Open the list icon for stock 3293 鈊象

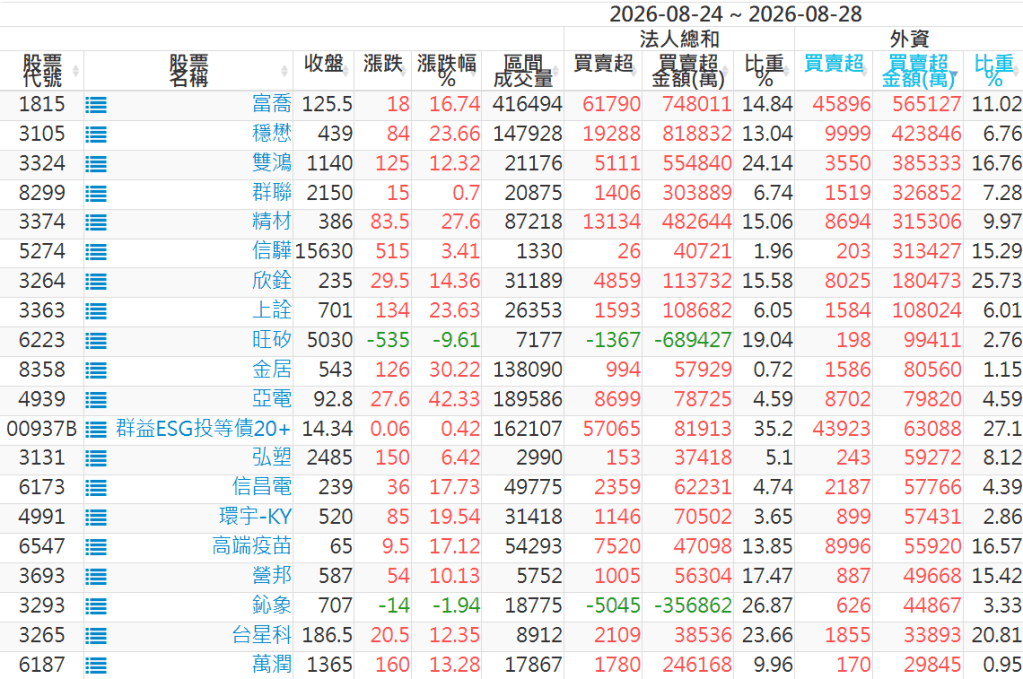coord(96,607)
